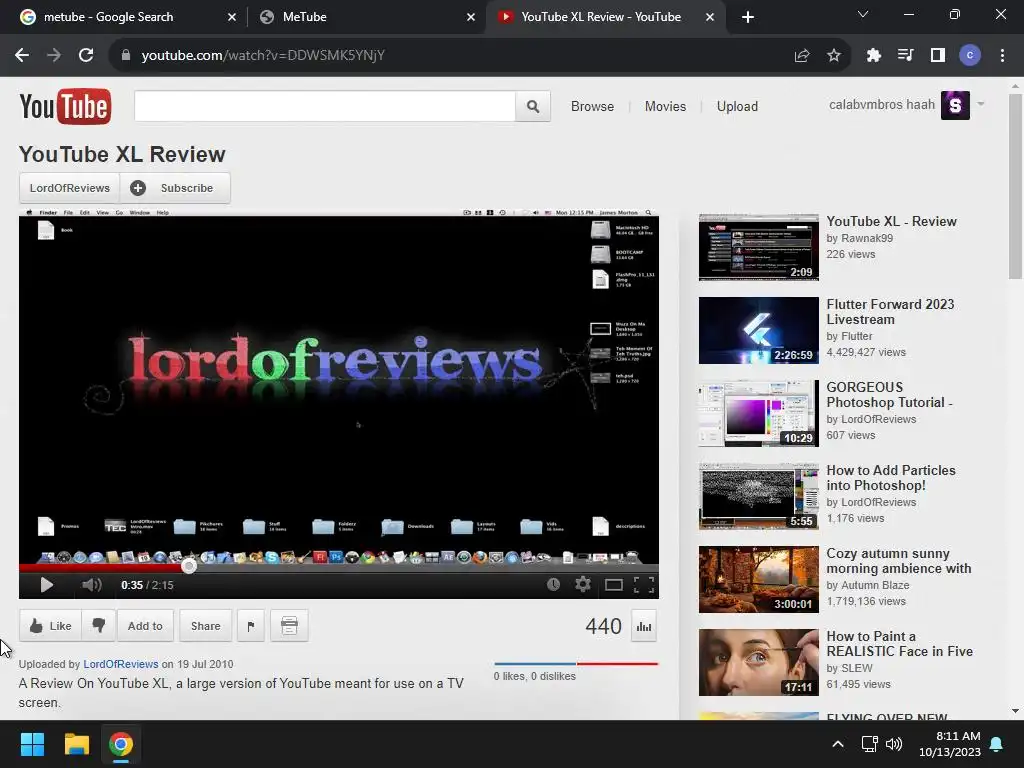Close the MeTube tab
The height and width of the screenshot is (768, 1024).
pos(471,17)
